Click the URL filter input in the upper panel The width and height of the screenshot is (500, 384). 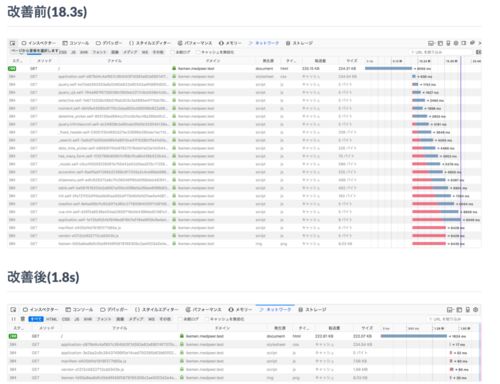click(x=441, y=52)
